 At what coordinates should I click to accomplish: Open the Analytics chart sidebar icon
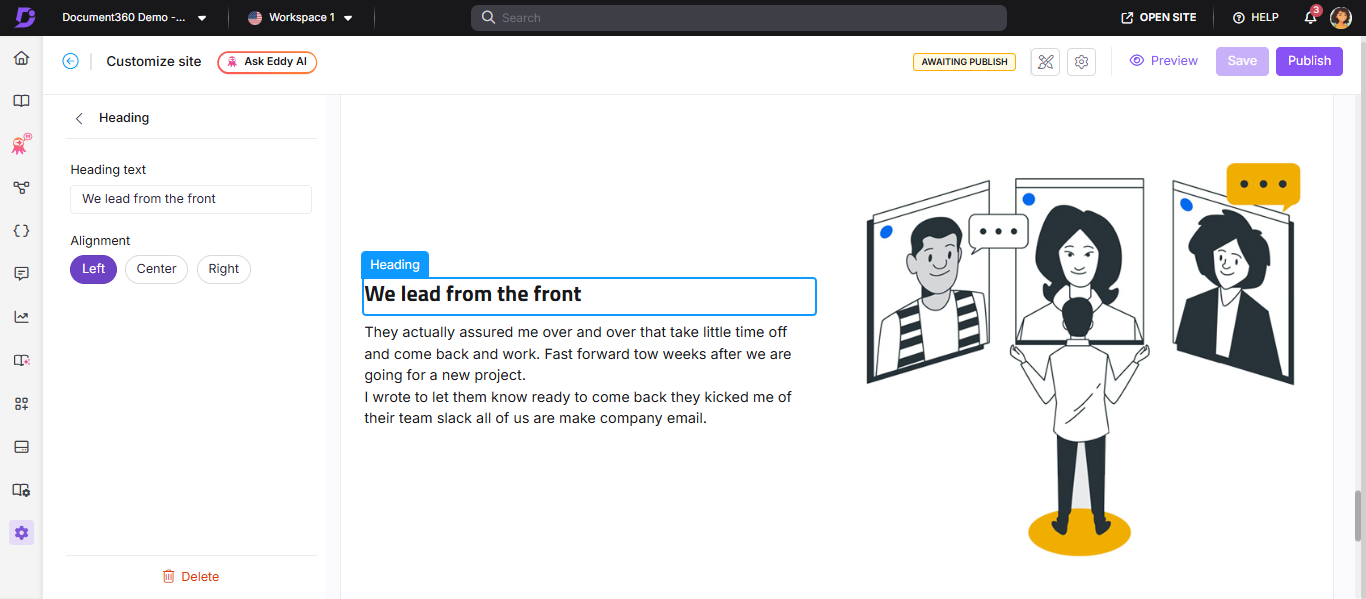pyautogui.click(x=21, y=317)
